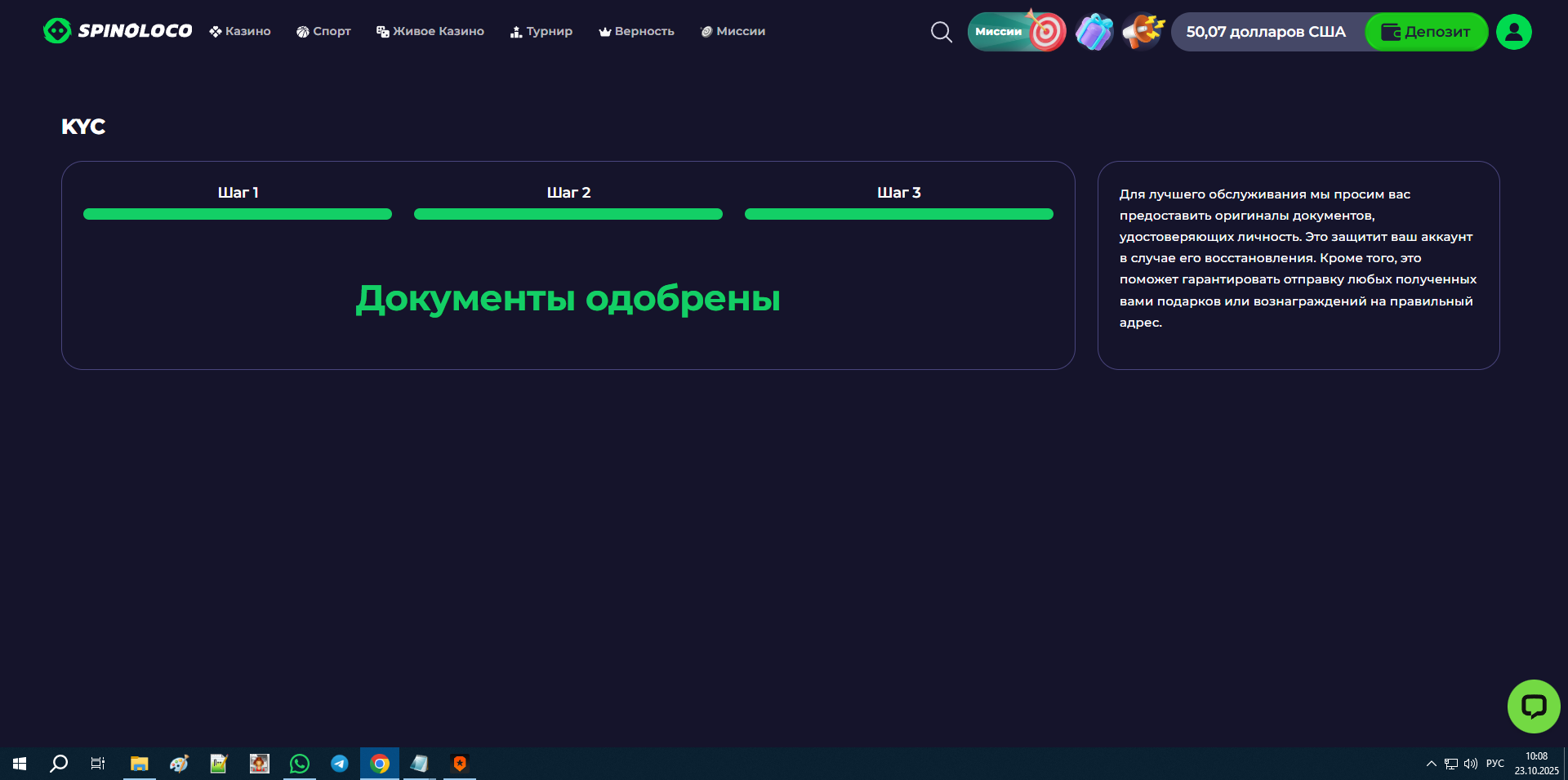1568x780 pixels.
Task: Click the volume icon in system tray
Action: (1471, 764)
